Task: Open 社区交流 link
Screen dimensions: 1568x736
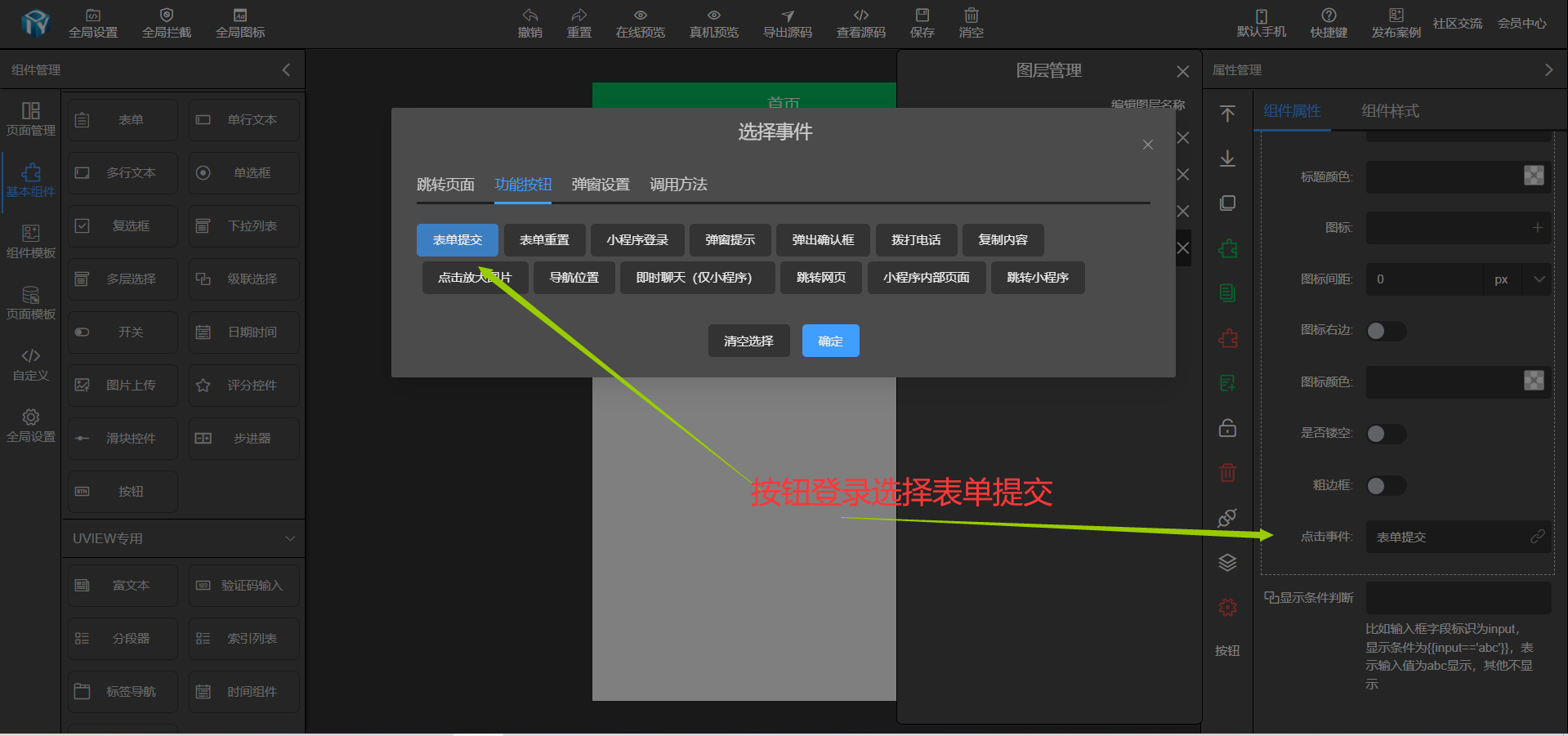Action: point(1458,24)
